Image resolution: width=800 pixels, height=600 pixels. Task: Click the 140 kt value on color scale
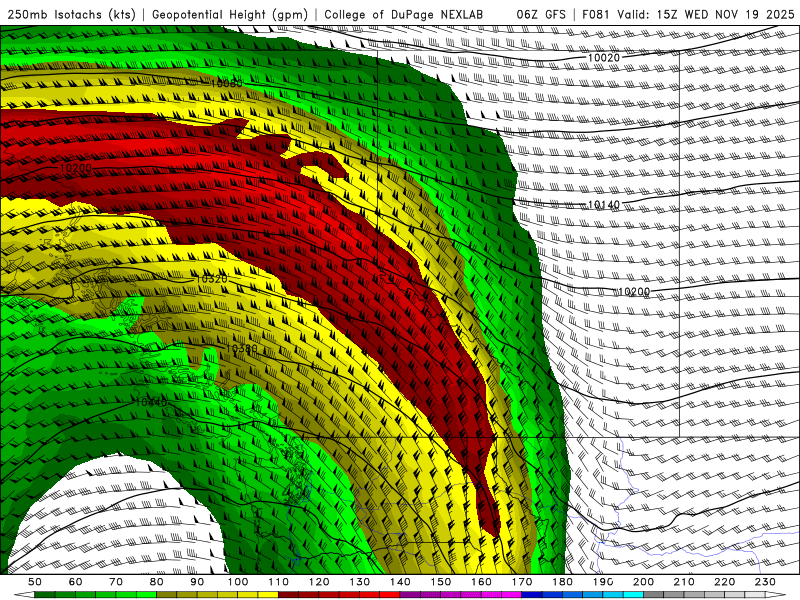point(400,582)
